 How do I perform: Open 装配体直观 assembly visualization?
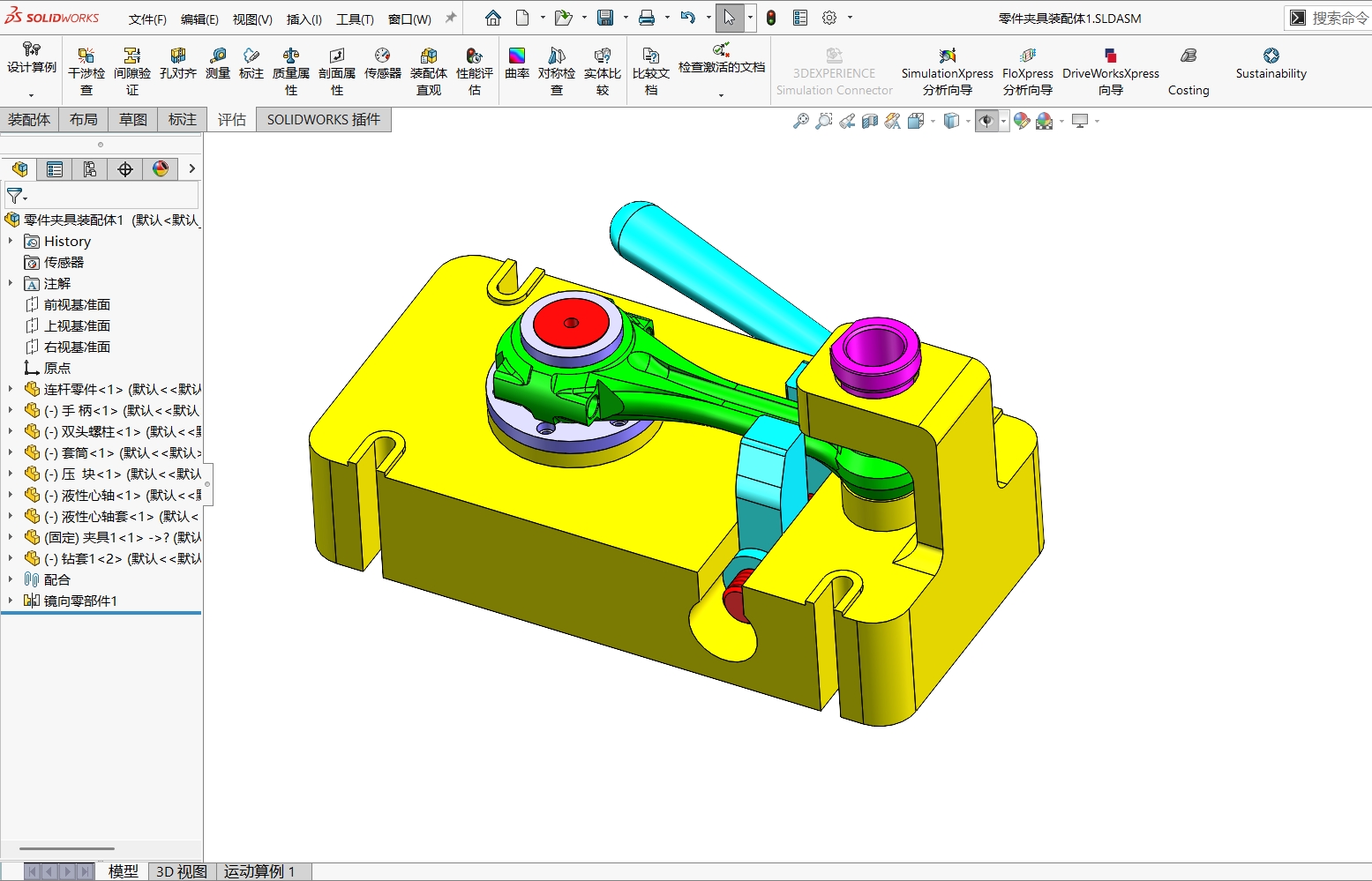tap(429, 71)
